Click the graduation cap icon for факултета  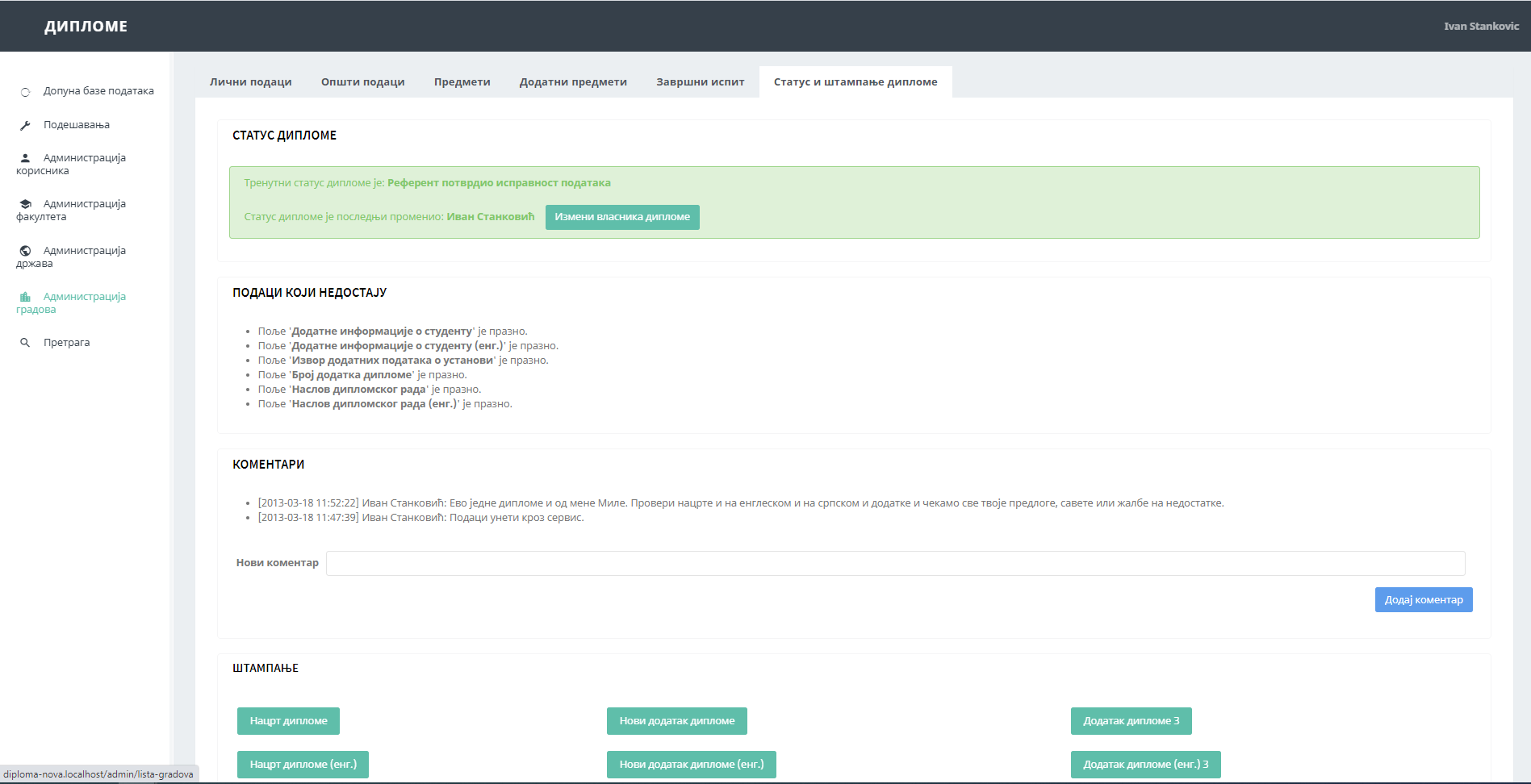click(x=25, y=205)
